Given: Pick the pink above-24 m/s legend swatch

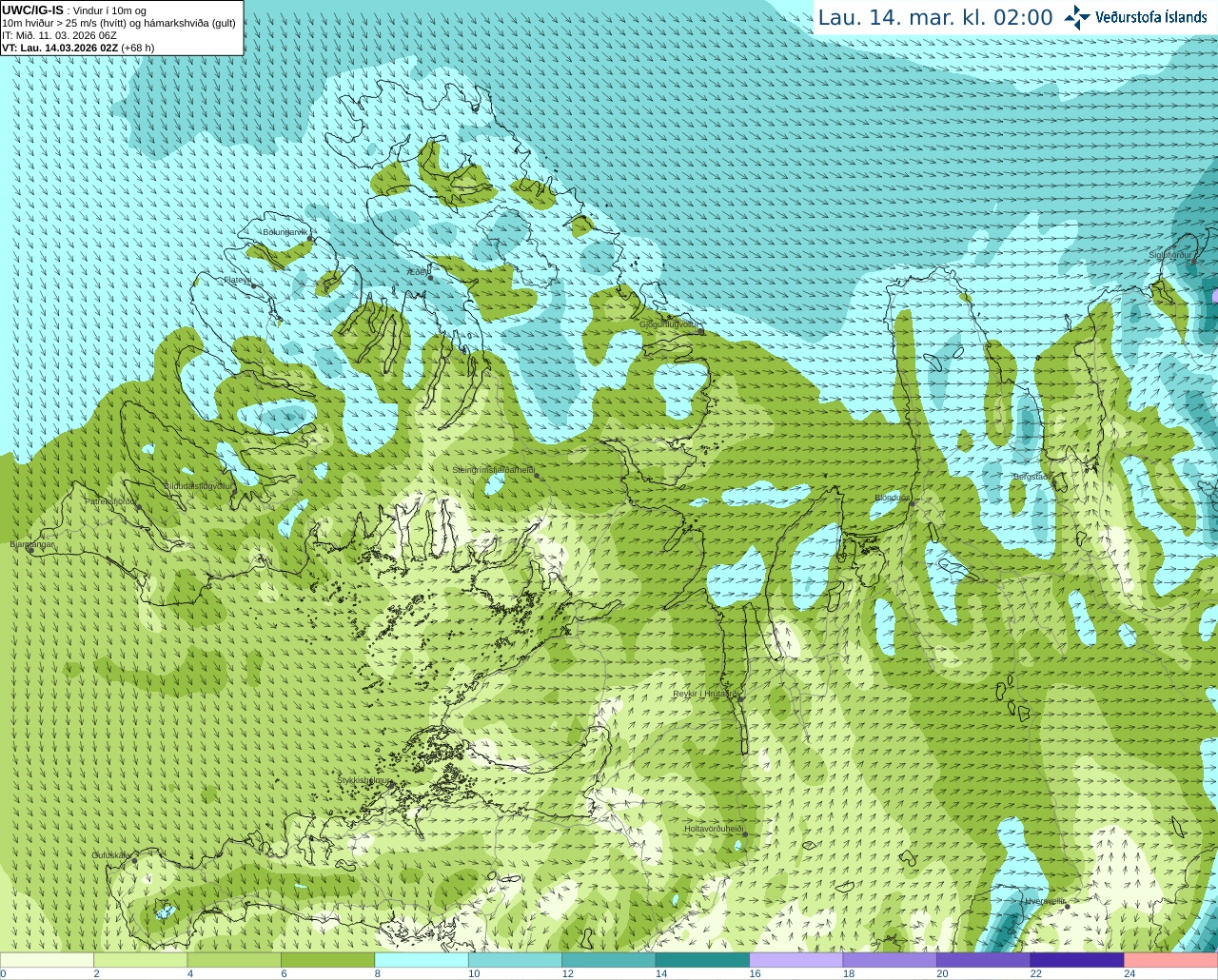Looking at the screenshot, I should (1171, 960).
